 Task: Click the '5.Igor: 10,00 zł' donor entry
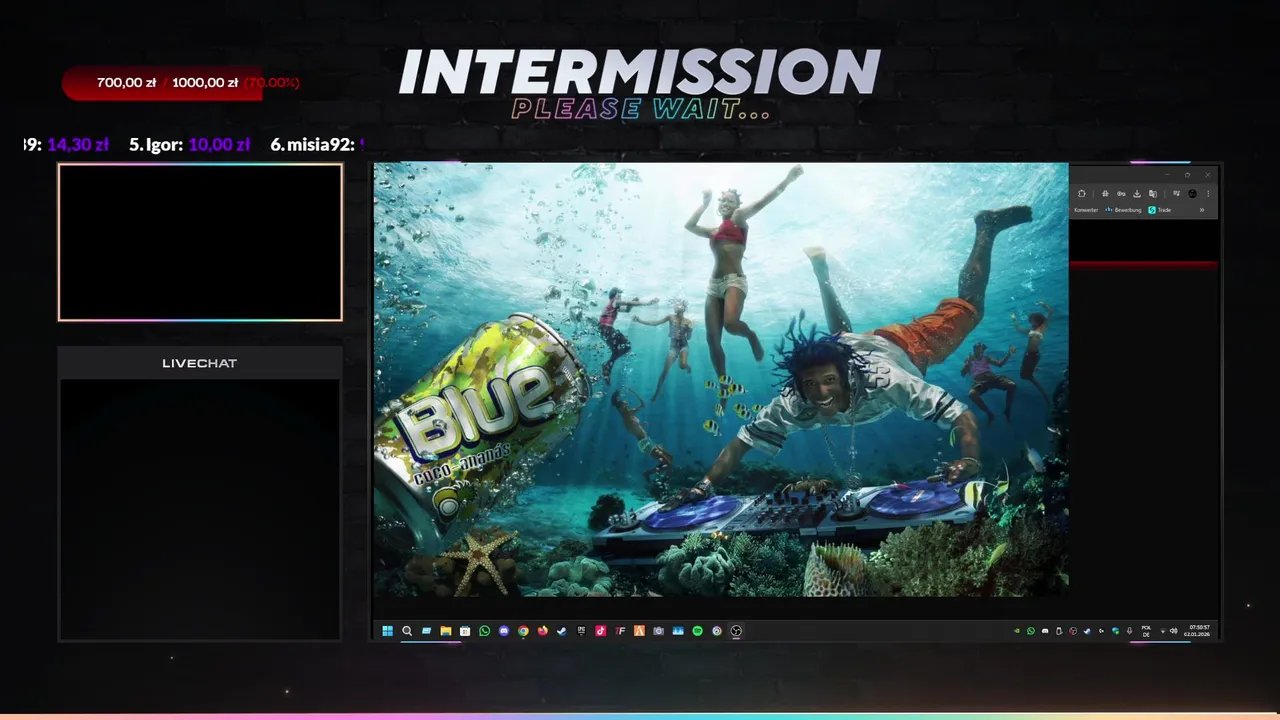tap(189, 145)
